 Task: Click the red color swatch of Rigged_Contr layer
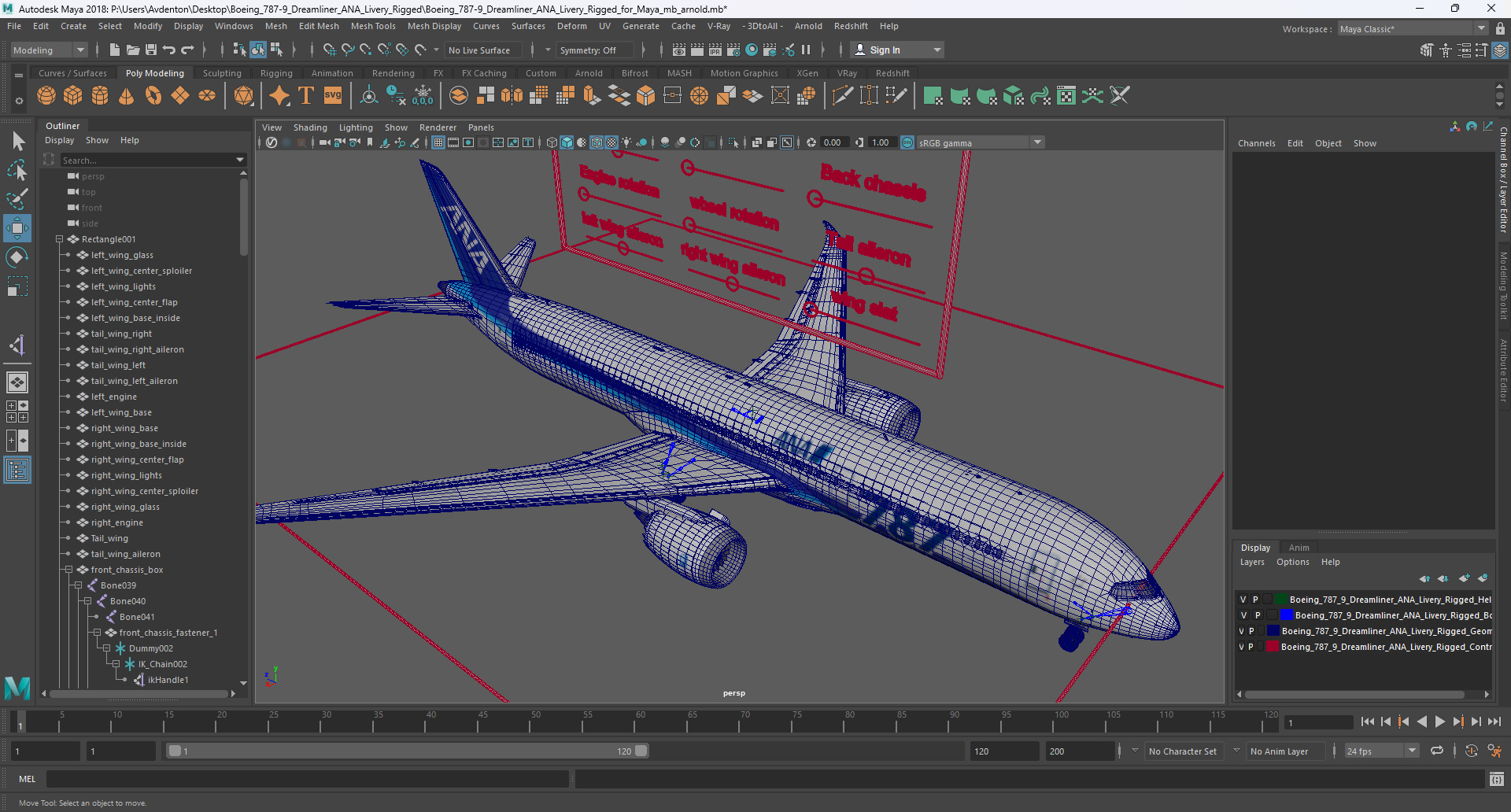[x=1272, y=647]
